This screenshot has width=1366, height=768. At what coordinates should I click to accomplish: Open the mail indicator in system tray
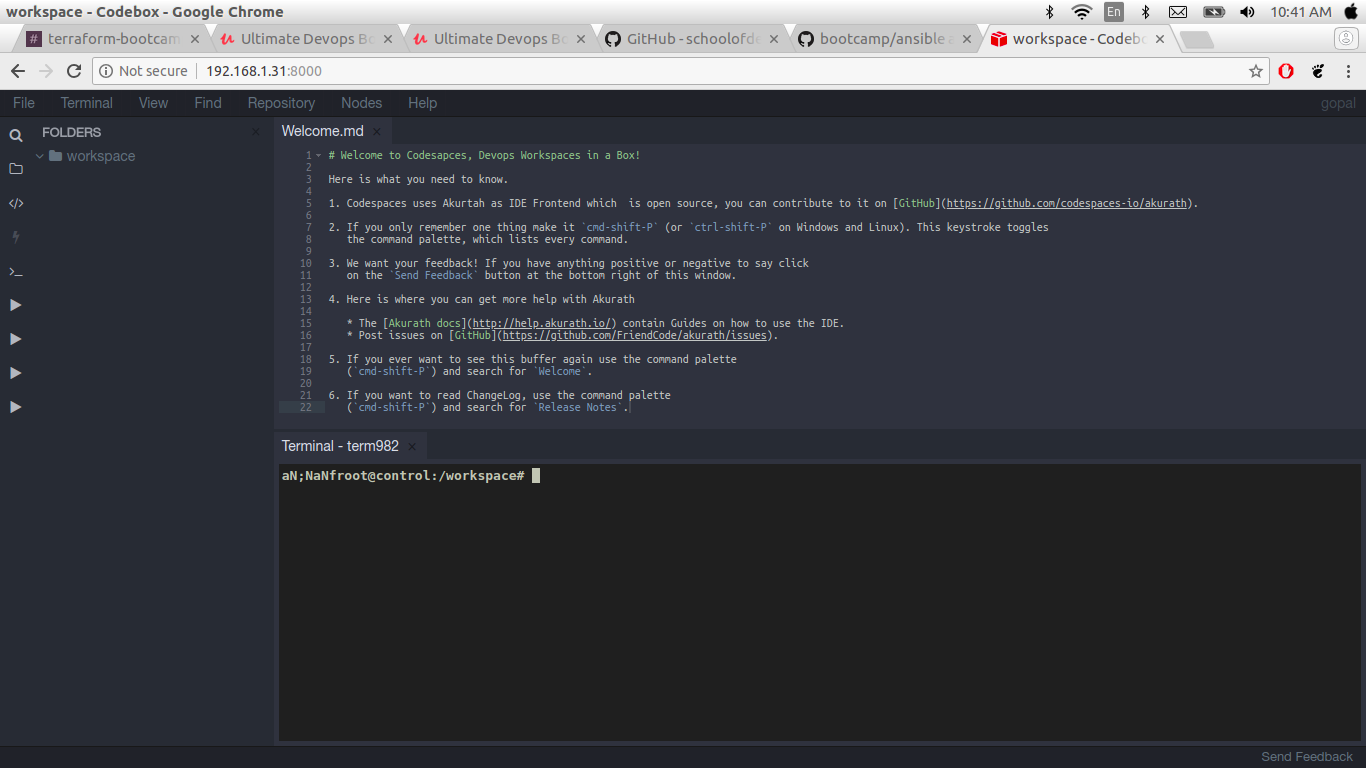[1178, 12]
